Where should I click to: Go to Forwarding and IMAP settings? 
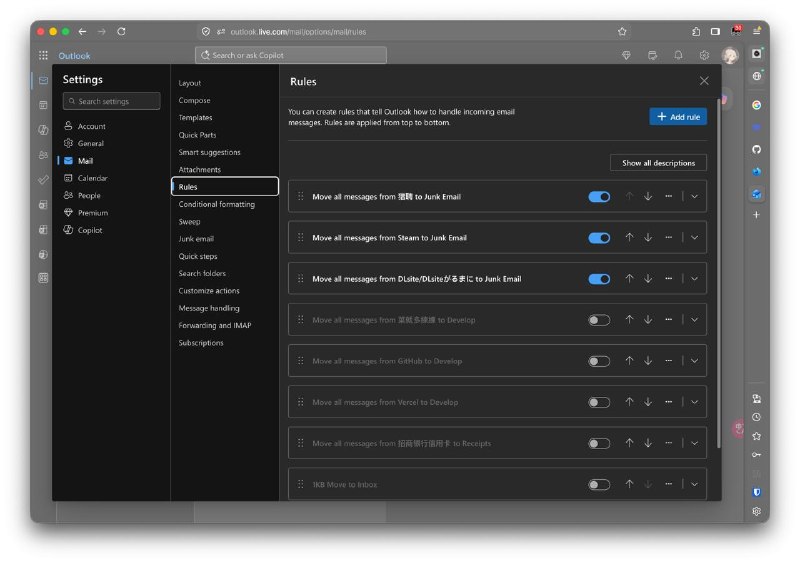coord(214,325)
